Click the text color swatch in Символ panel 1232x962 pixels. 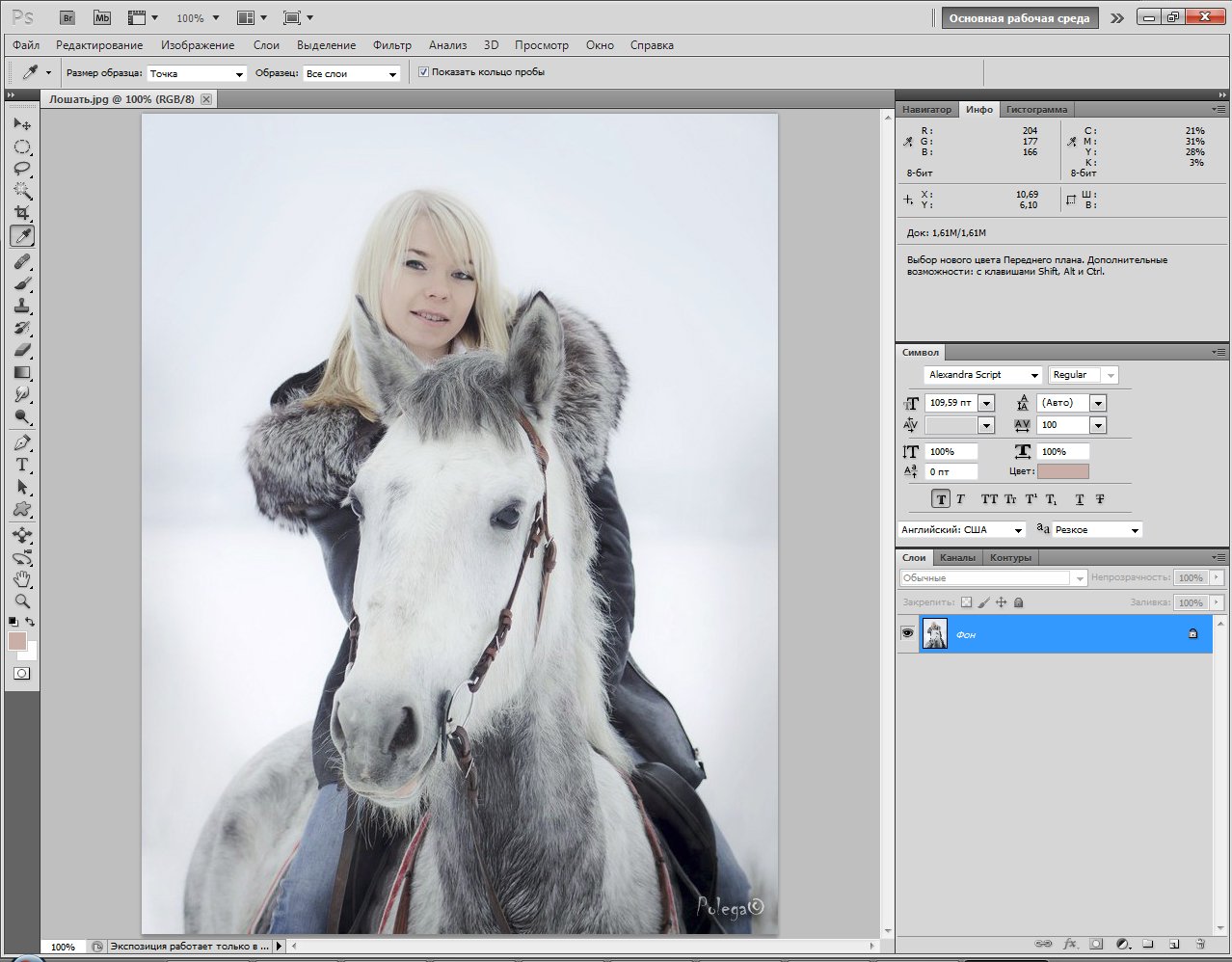coord(1062,471)
